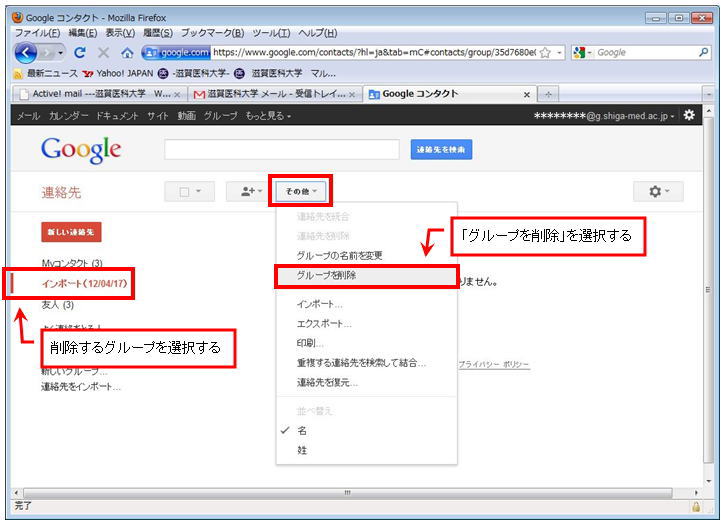This screenshot has width=723, height=522.
Task: Select 名 sort order option
Action: click(x=367, y=431)
